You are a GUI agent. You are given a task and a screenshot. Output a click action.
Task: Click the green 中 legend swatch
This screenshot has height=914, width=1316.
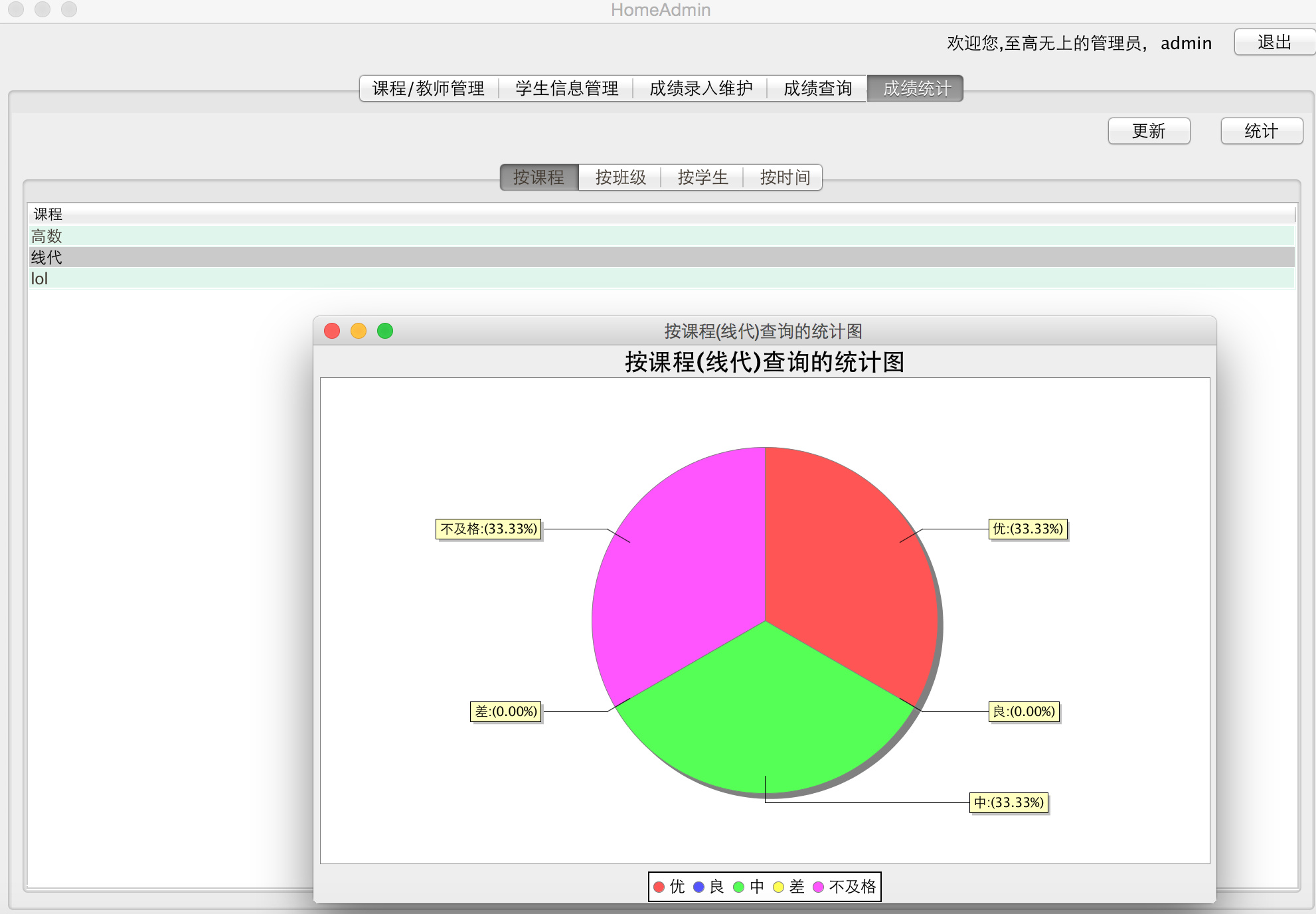pyautogui.click(x=738, y=887)
